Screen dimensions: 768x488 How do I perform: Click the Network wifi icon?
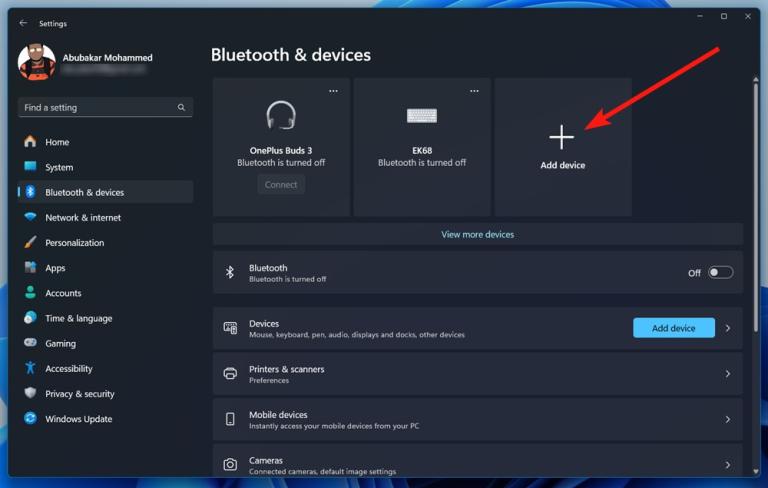coord(30,217)
